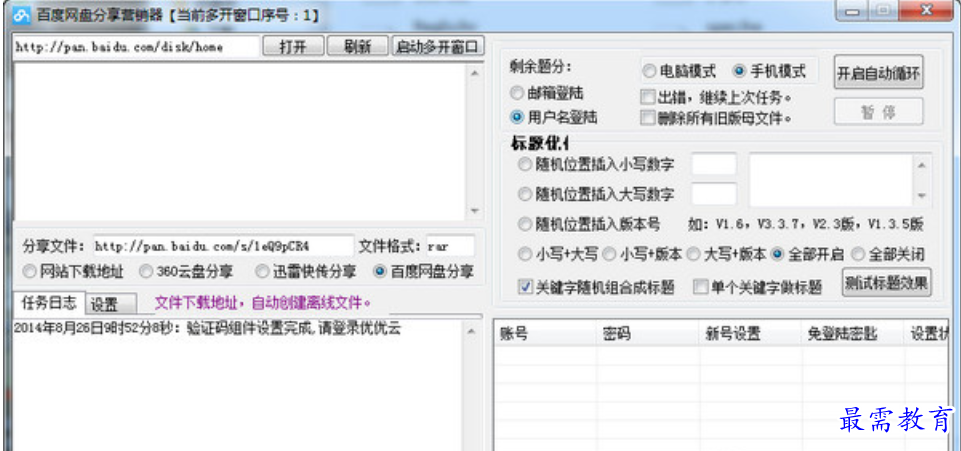This screenshot has width=961, height=451.
Task: Click the large title optimization text area
Action: pyautogui.click(x=830, y=180)
